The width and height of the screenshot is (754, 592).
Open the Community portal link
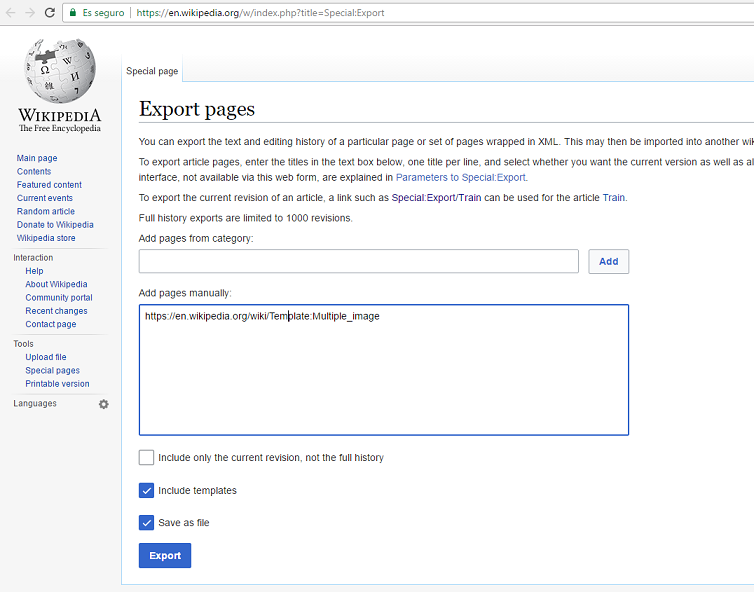tap(59, 298)
